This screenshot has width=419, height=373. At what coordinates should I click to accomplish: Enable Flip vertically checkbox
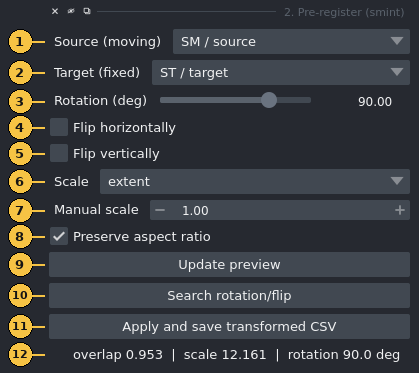coord(59,153)
